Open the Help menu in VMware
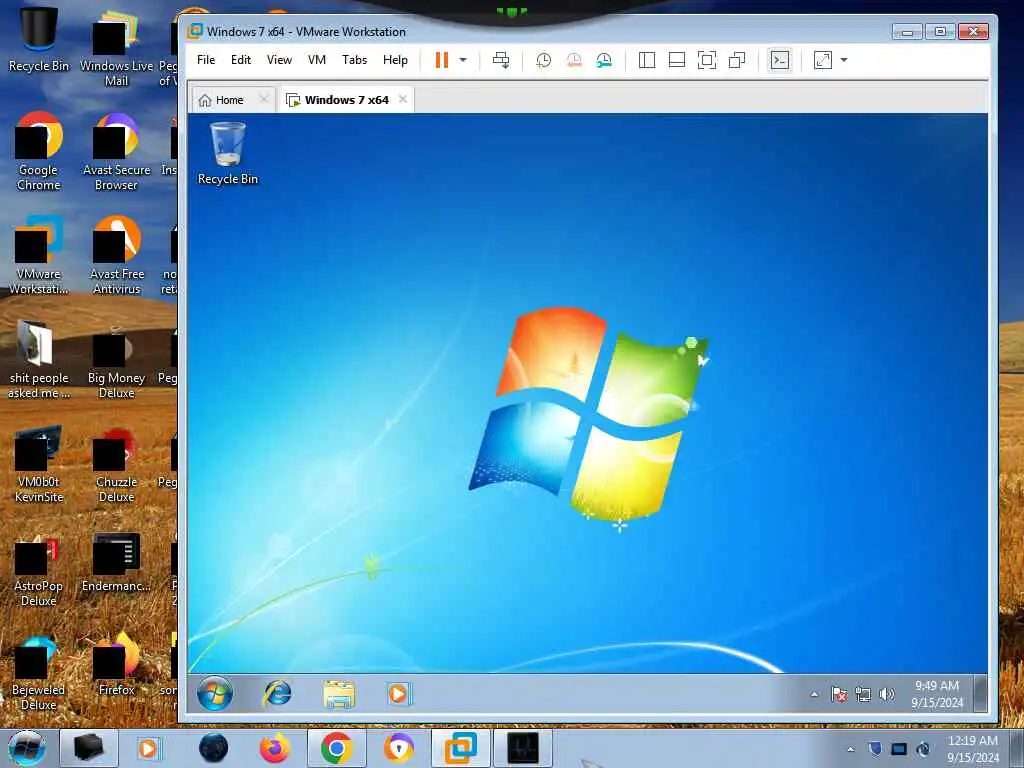Screen dimensions: 1024x768 pos(395,60)
